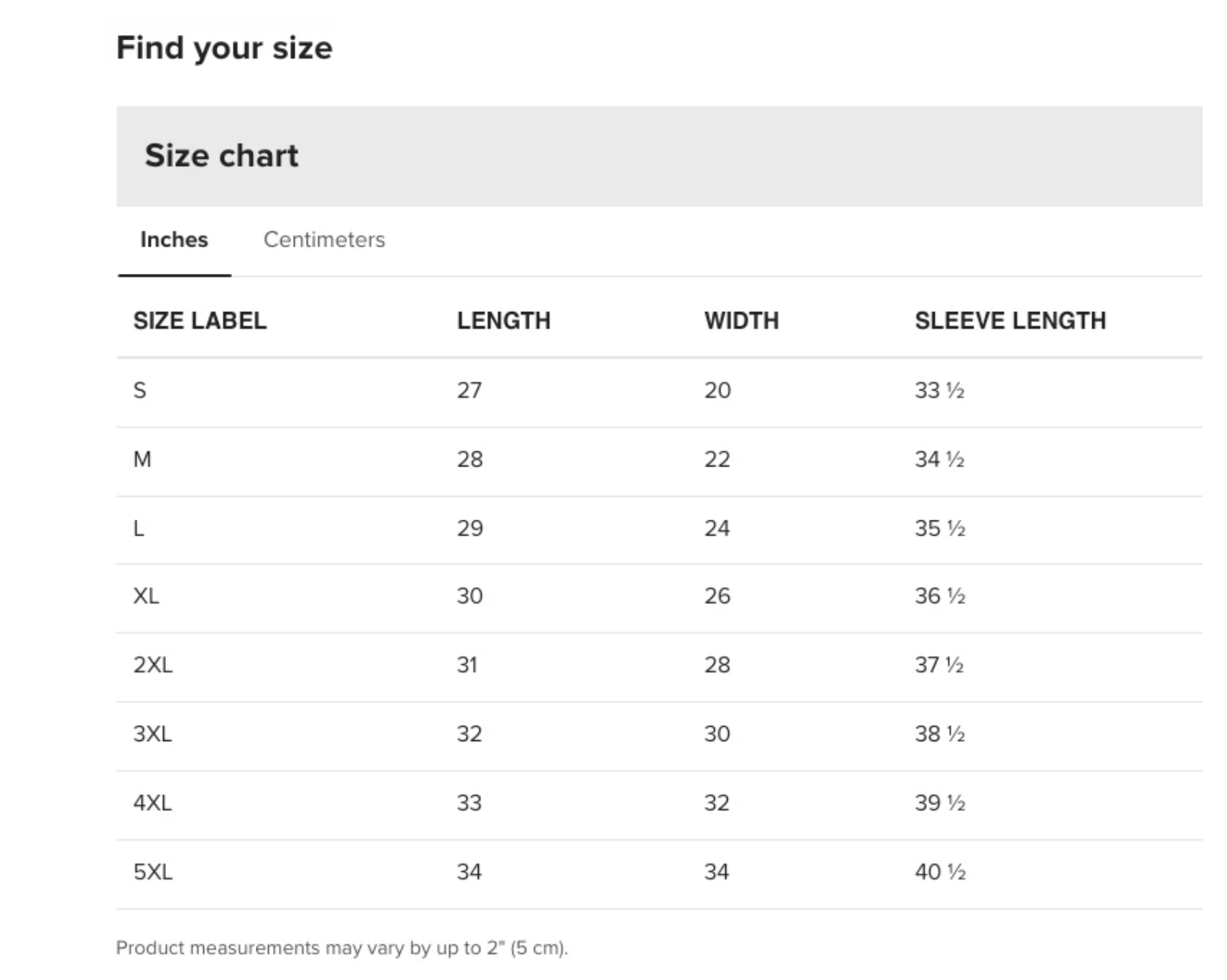Select the 3XL size row label
Image resolution: width=1227 pixels, height=980 pixels.
click(152, 734)
